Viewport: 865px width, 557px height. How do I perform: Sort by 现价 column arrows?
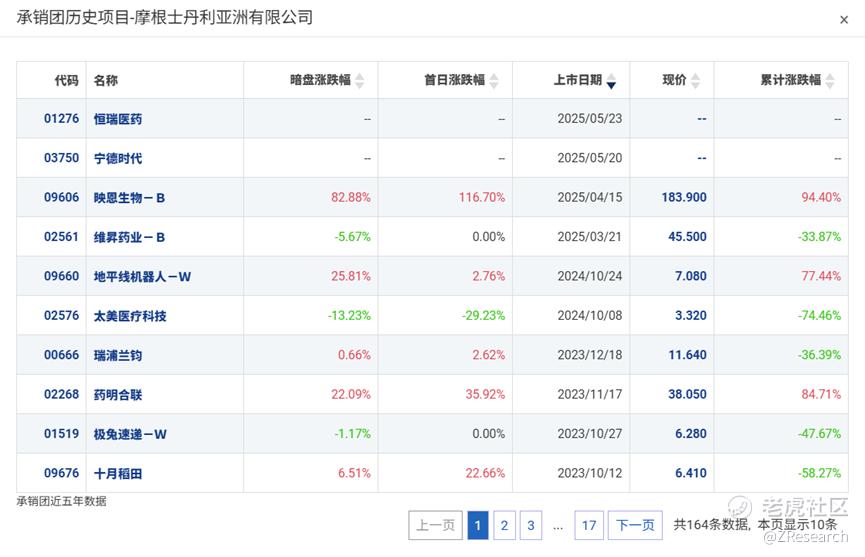pyautogui.click(x=695, y=81)
